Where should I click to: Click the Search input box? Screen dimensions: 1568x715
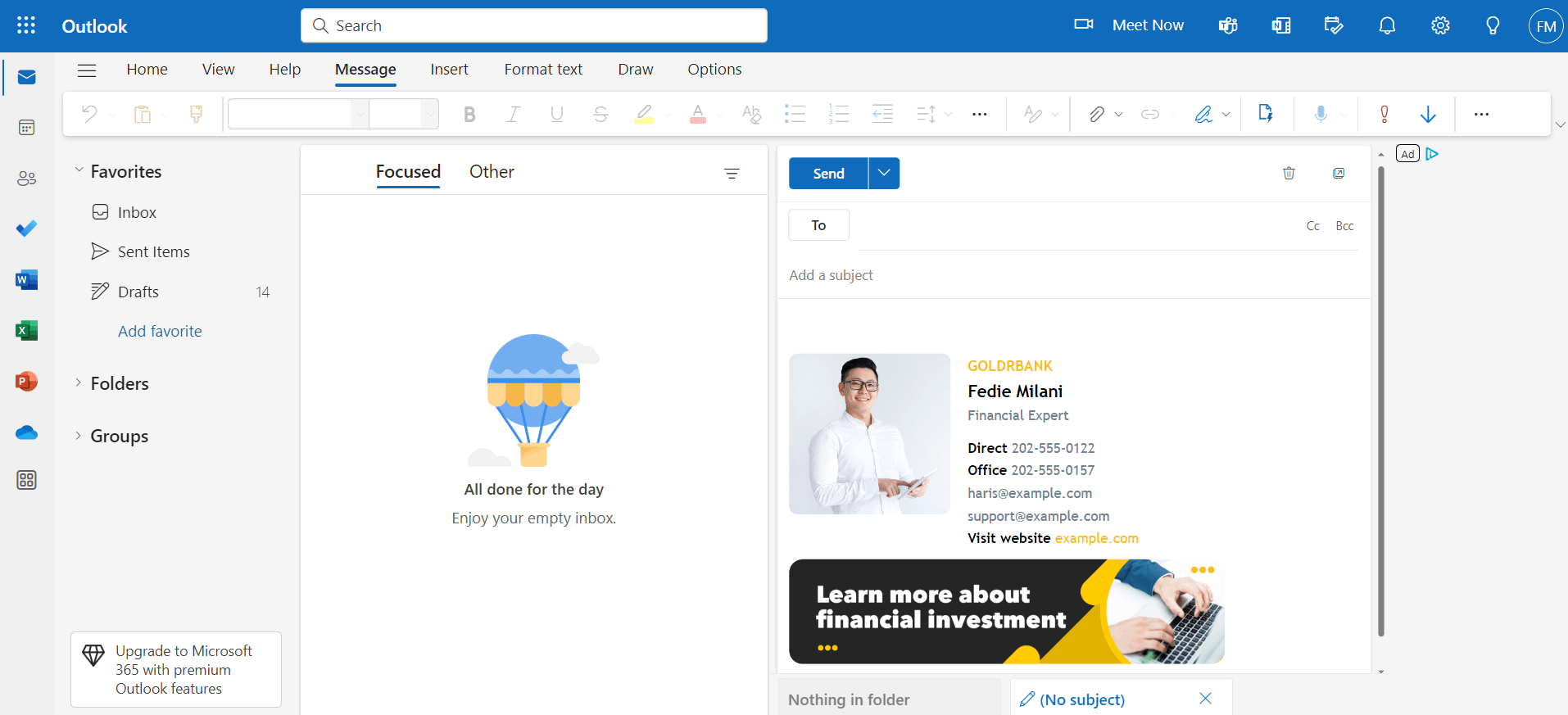(534, 25)
